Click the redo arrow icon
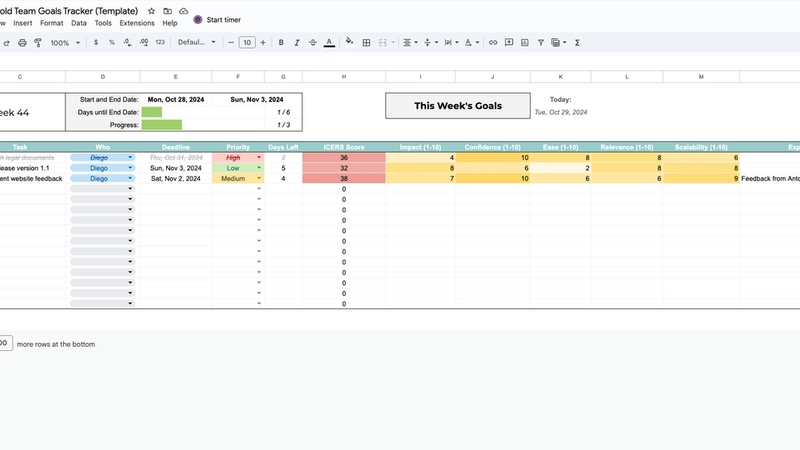Image resolution: width=800 pixels, height=450 pixels. 6,43
